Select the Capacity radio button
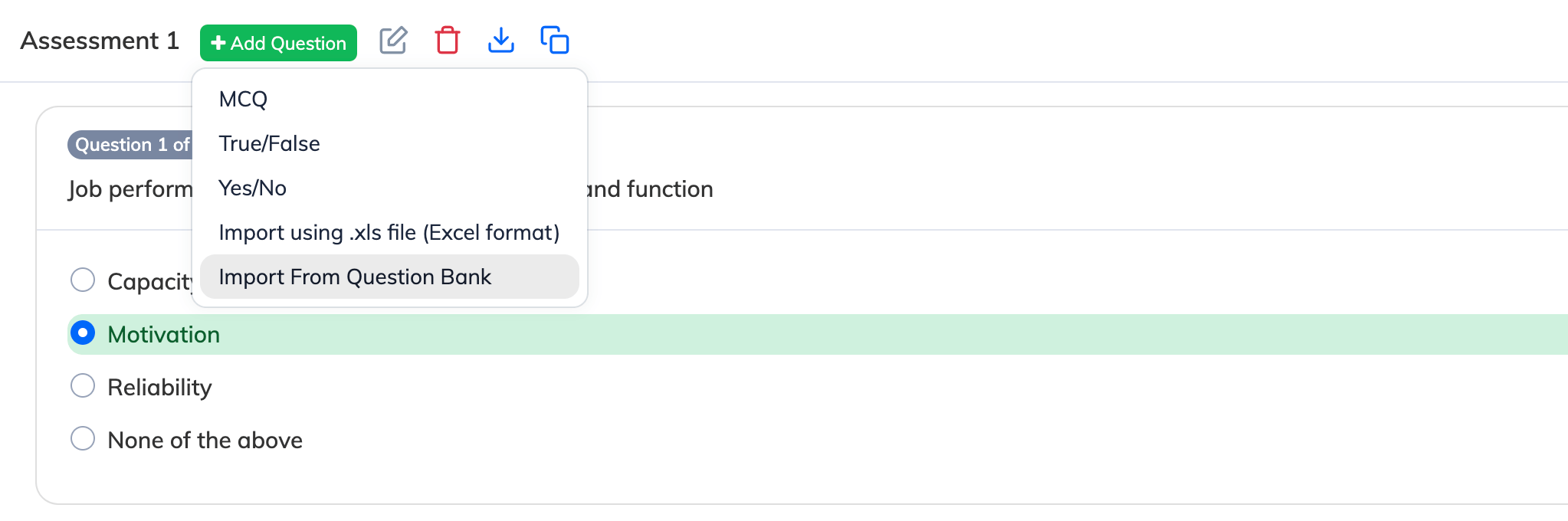This screenshot has height=521, width=1568. coord(83,280)
